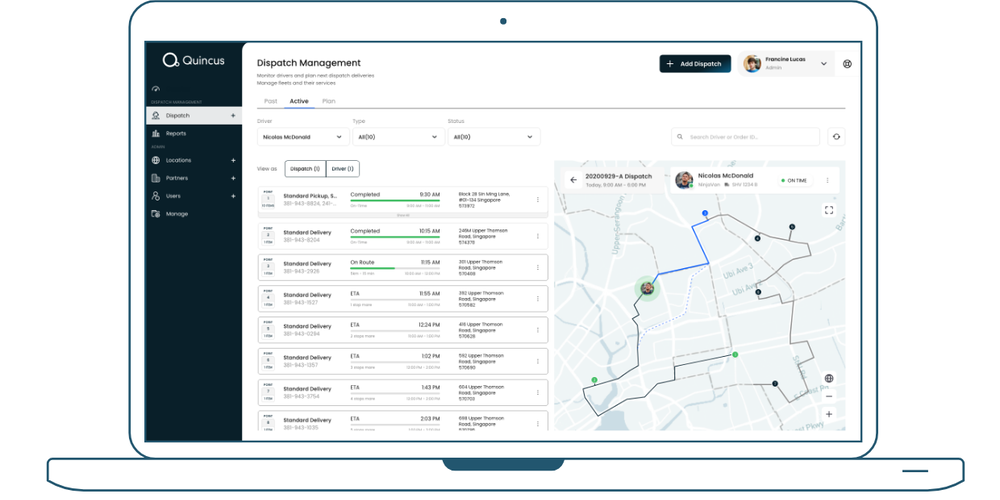Image resolution: width=1000 pixels, height=500 pixels.
Task: Click the blue stop 3 marker on map
Action: (705, 213)
